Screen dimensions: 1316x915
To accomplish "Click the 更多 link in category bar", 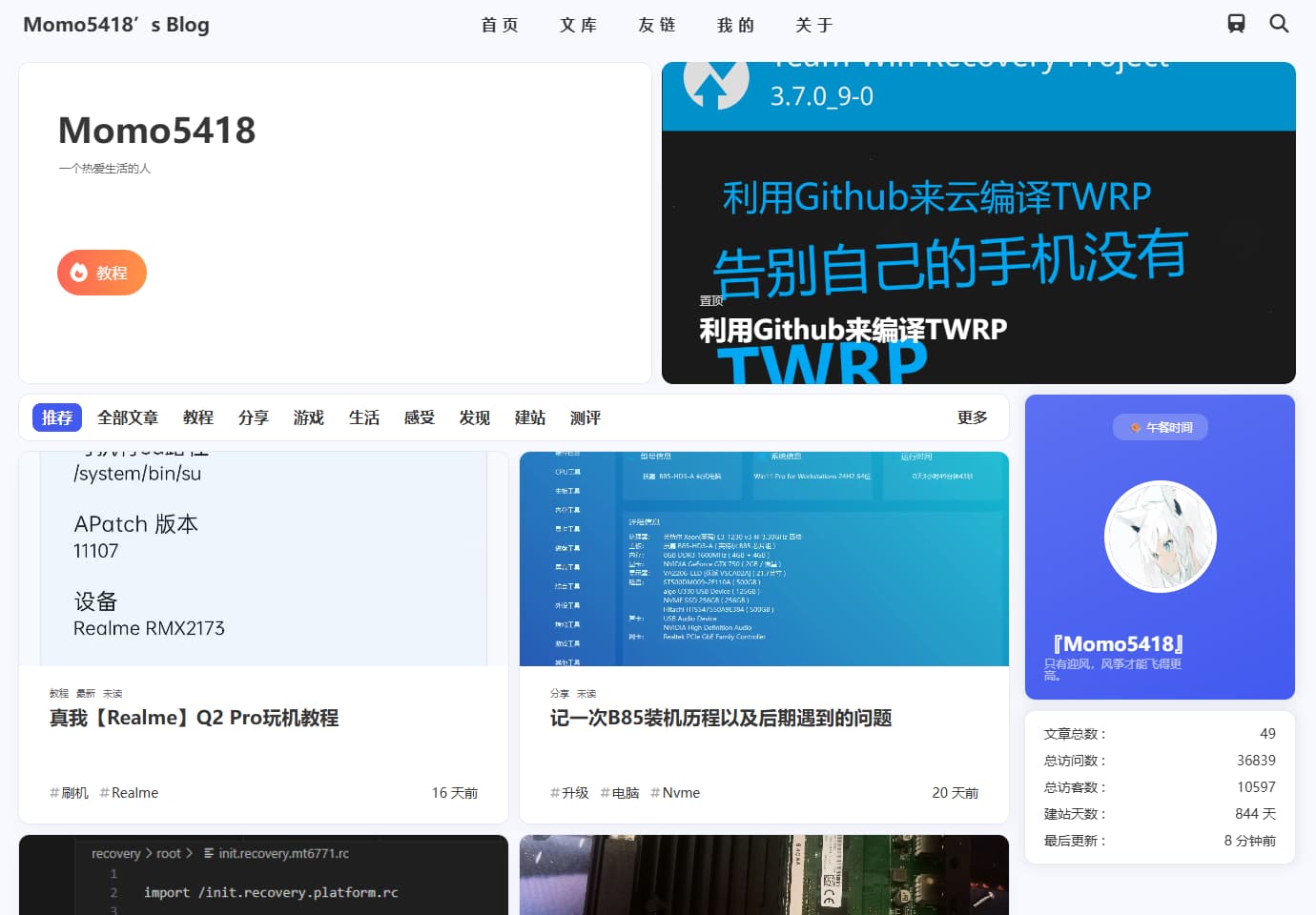I will (973, 417).
